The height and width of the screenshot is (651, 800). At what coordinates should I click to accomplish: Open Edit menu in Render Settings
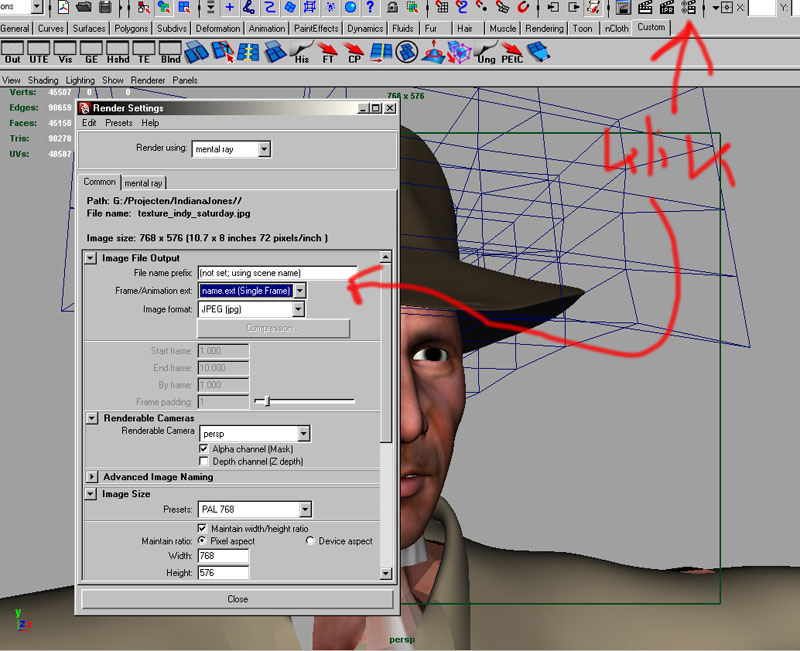pyautogui.click(x=89, y=122)
